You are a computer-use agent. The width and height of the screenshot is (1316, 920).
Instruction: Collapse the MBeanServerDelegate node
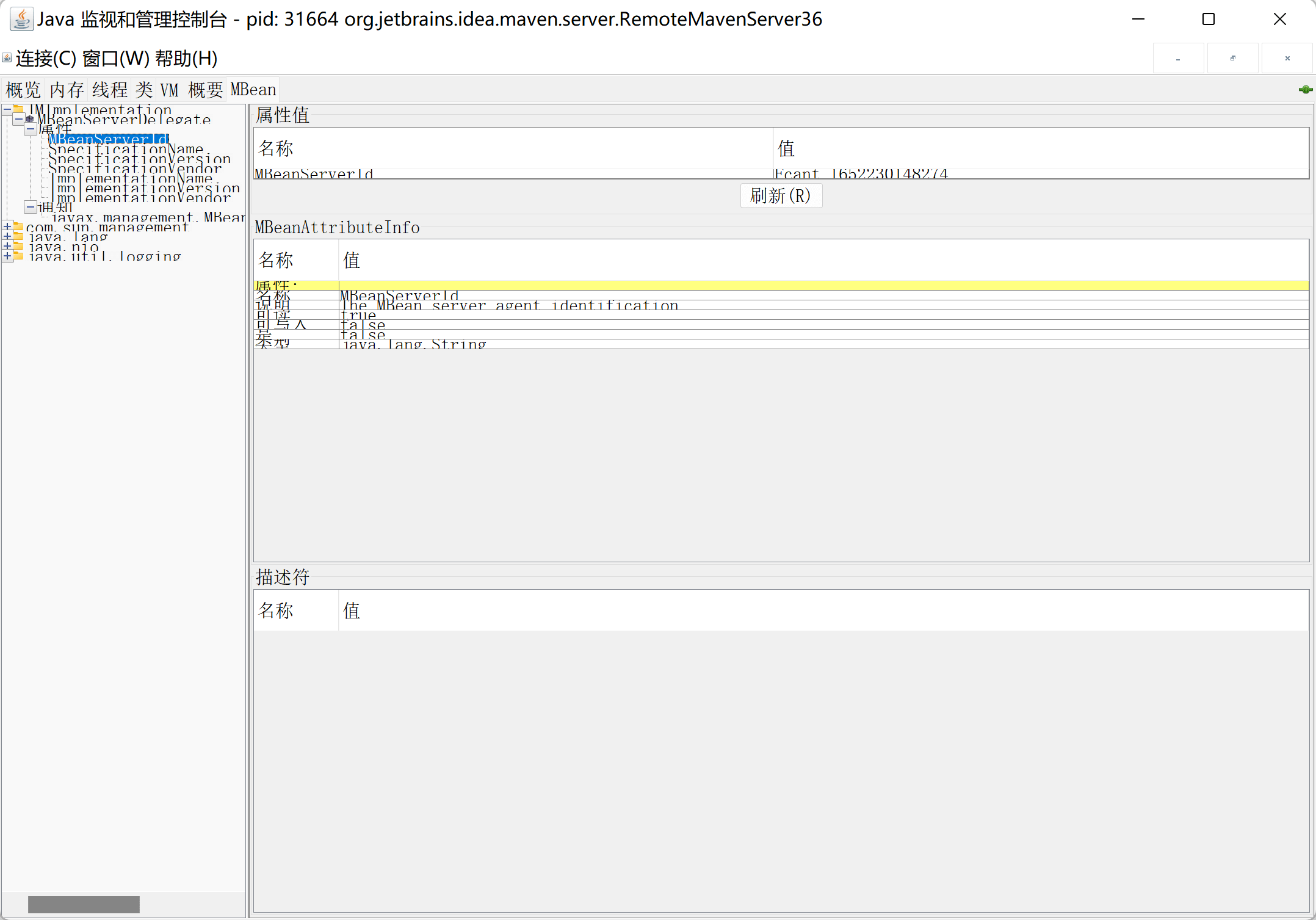(19, 119)
